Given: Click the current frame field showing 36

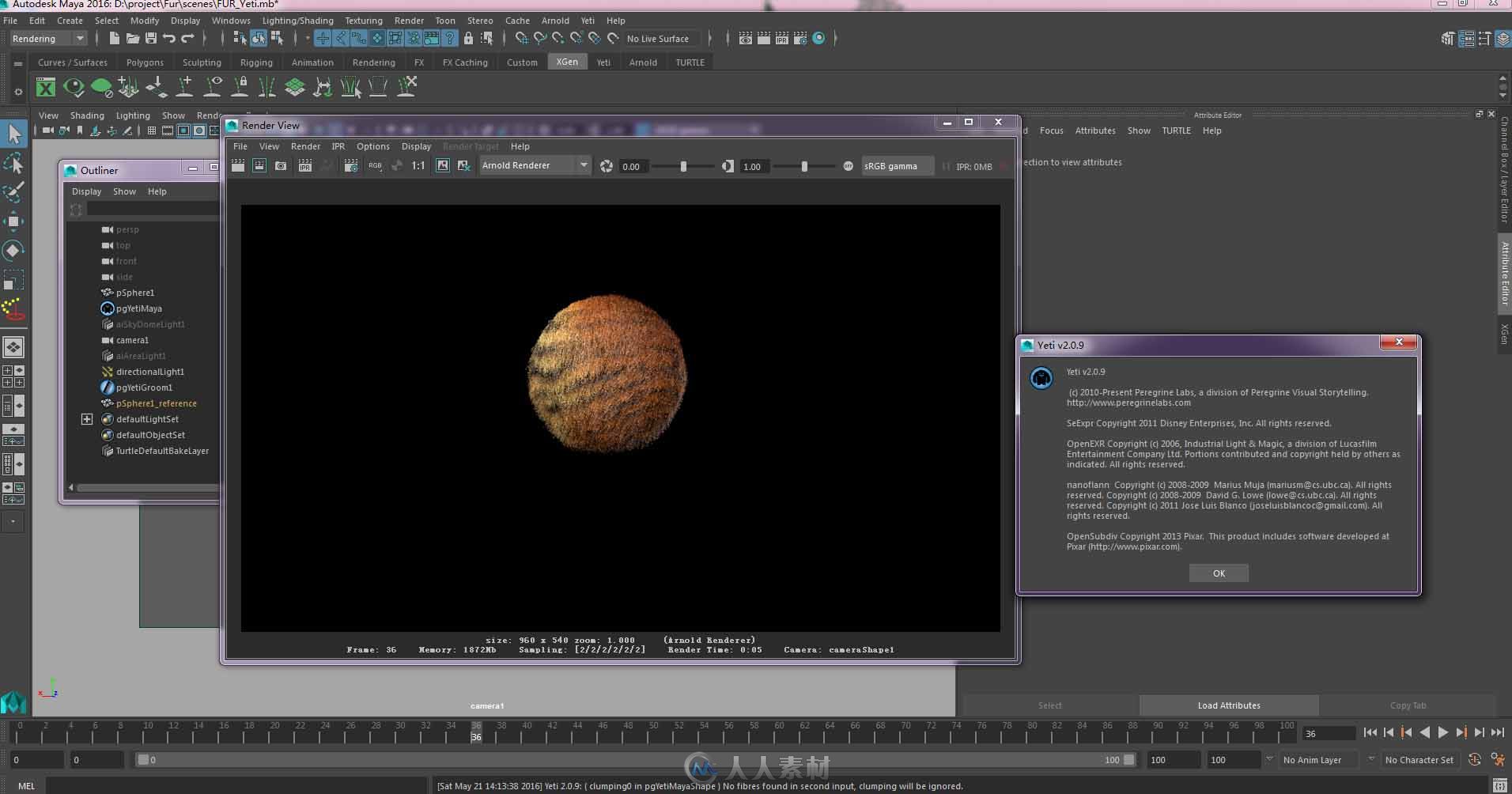Looking at the screenshot, I should pyautogui.click(x=1329, y=733).
